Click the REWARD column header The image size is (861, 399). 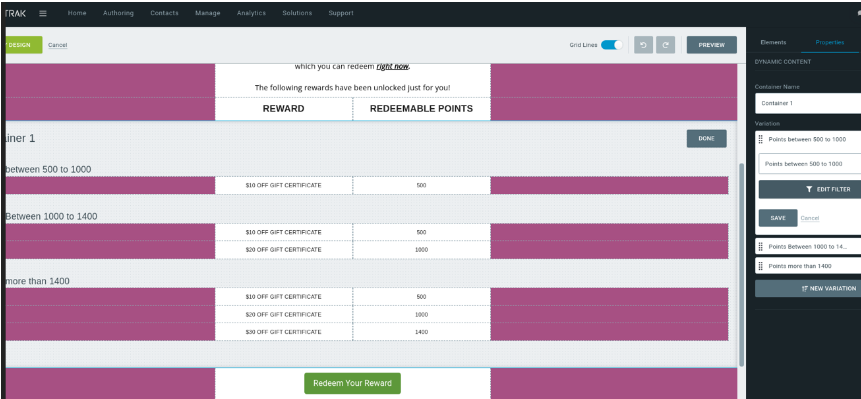tap(283, 109)
